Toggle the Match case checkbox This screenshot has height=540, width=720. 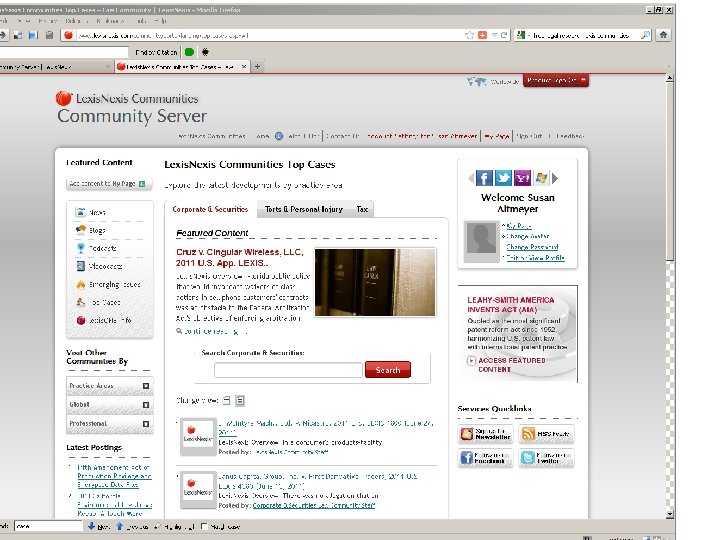pos(205,526)
